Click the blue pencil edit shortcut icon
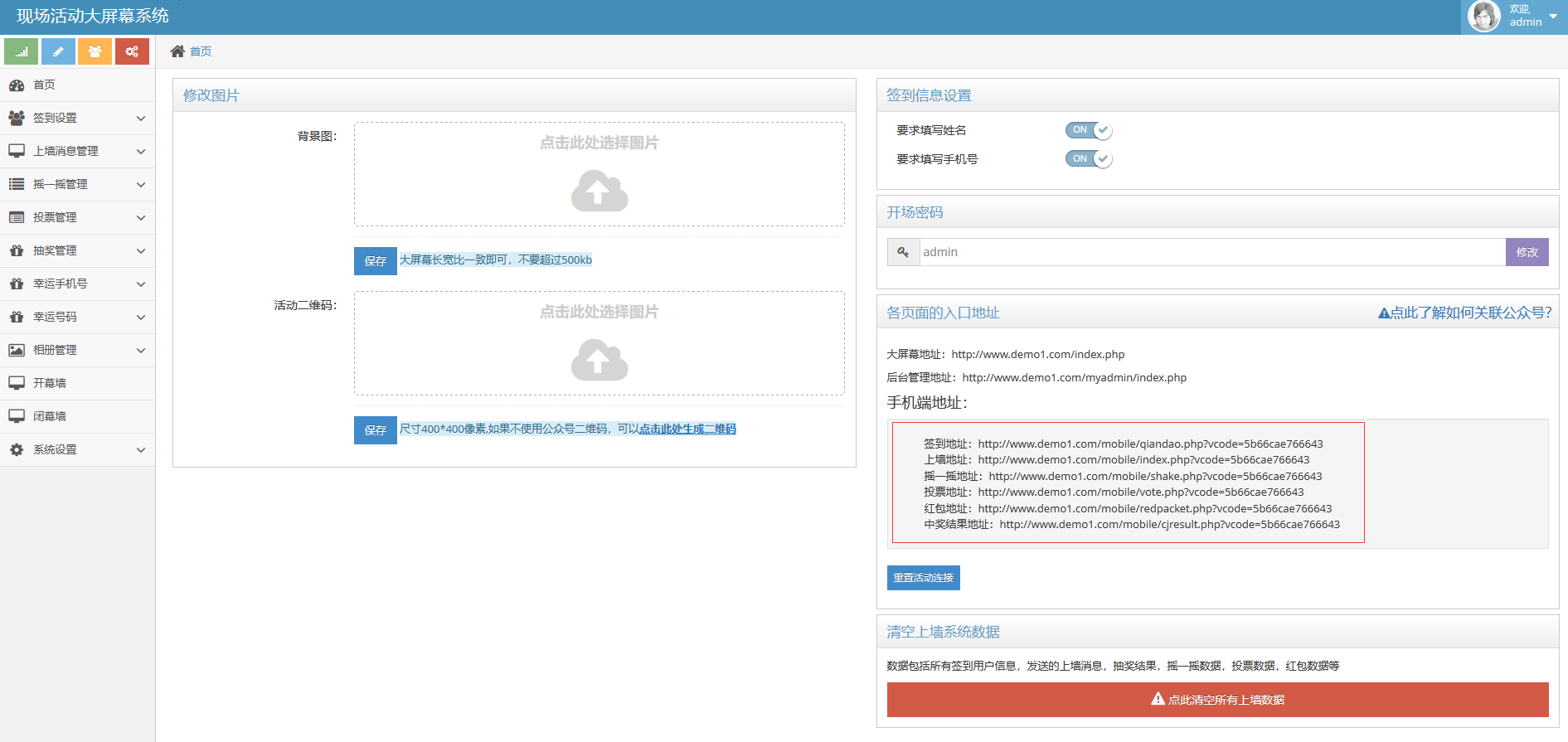1568x742 pixels. (58, 51)
